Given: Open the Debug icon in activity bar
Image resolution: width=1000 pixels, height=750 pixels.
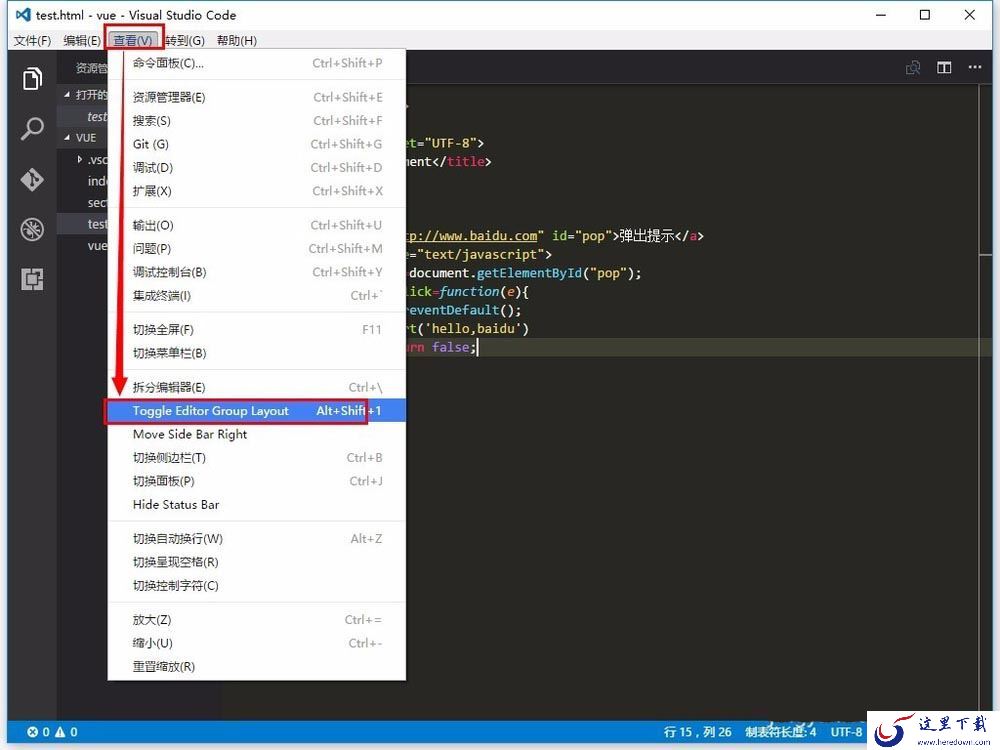Looking at the screenshot, I should [32, 229].
